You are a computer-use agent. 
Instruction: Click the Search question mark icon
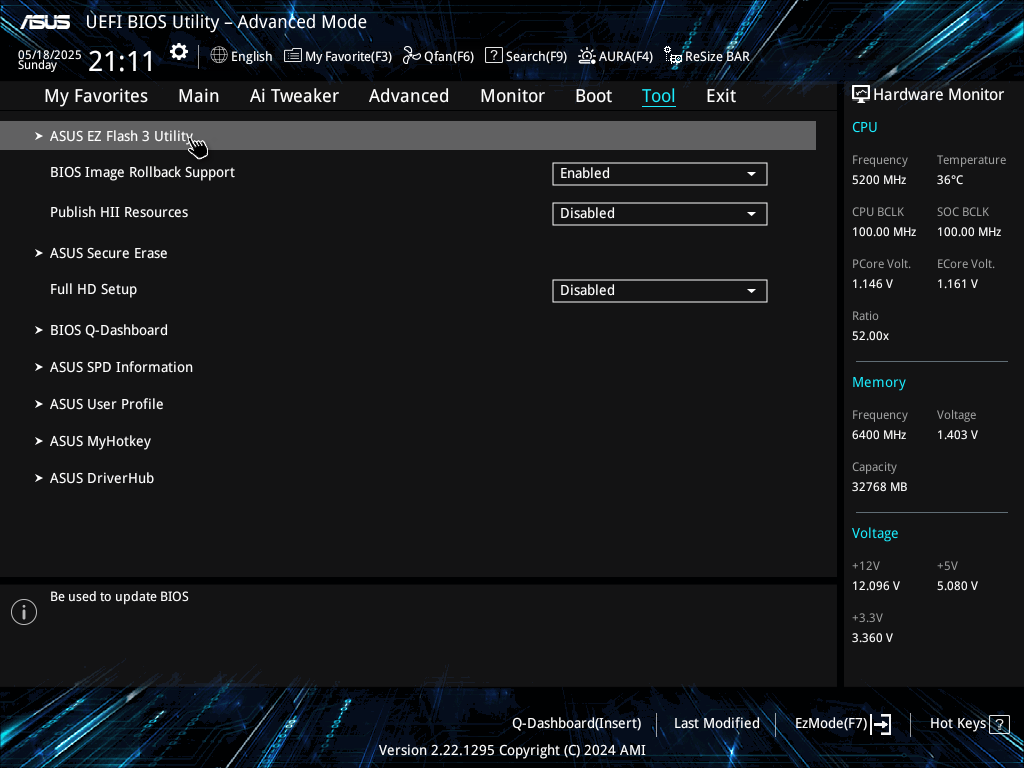click(x=494, y=56)
